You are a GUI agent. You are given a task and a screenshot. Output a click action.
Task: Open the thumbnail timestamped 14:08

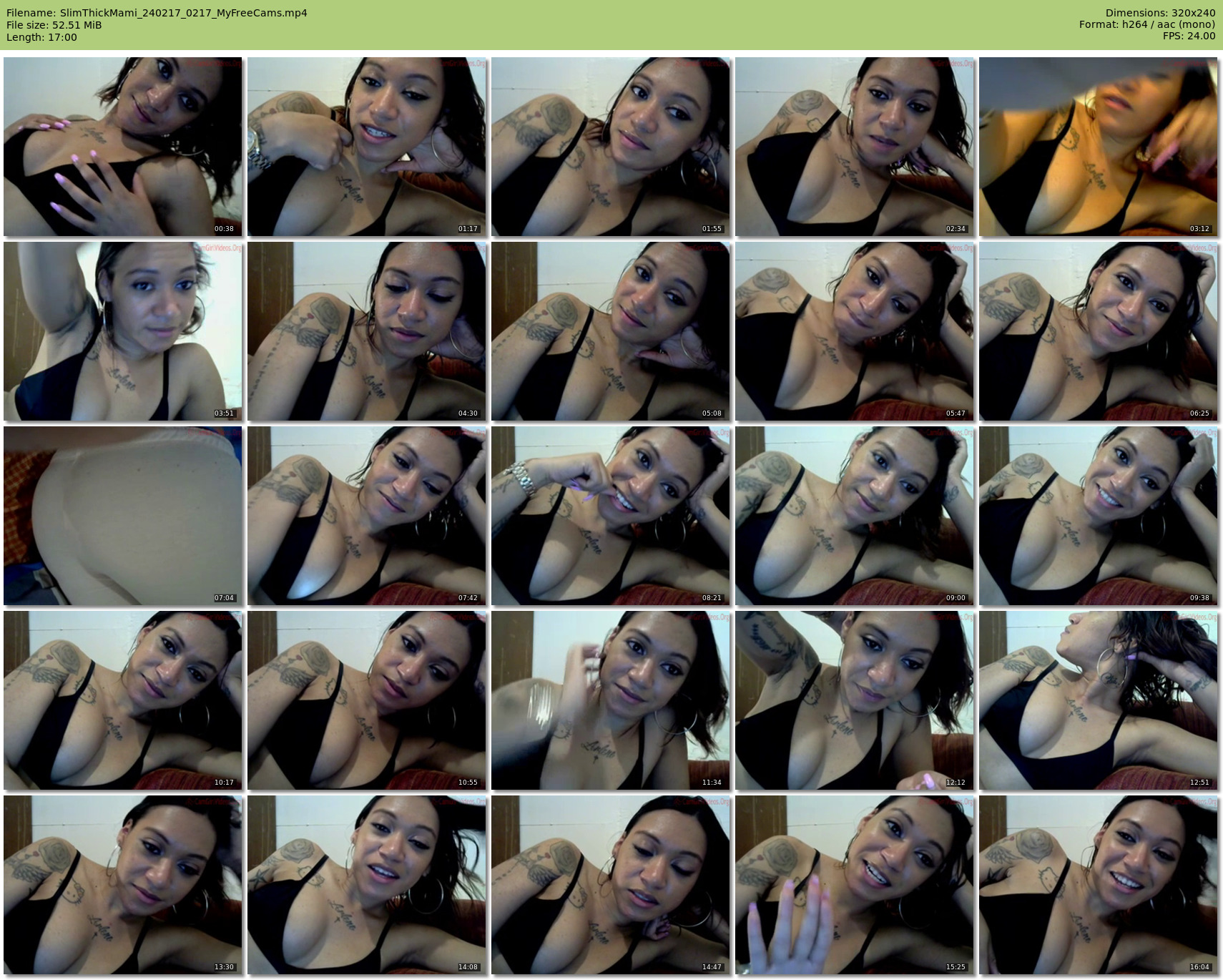point(366,885)
